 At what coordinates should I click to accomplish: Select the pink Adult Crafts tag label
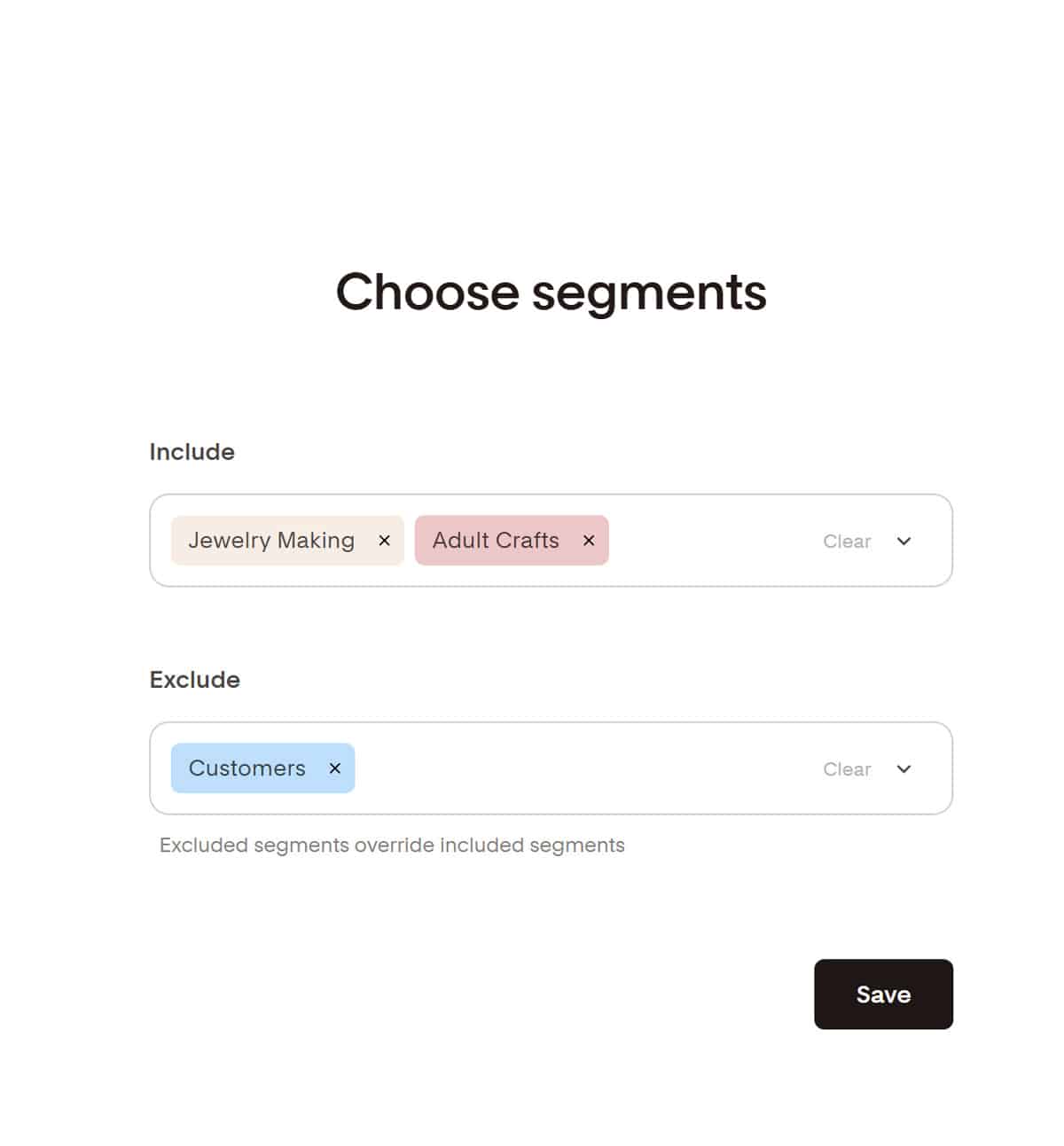[495, 541]
